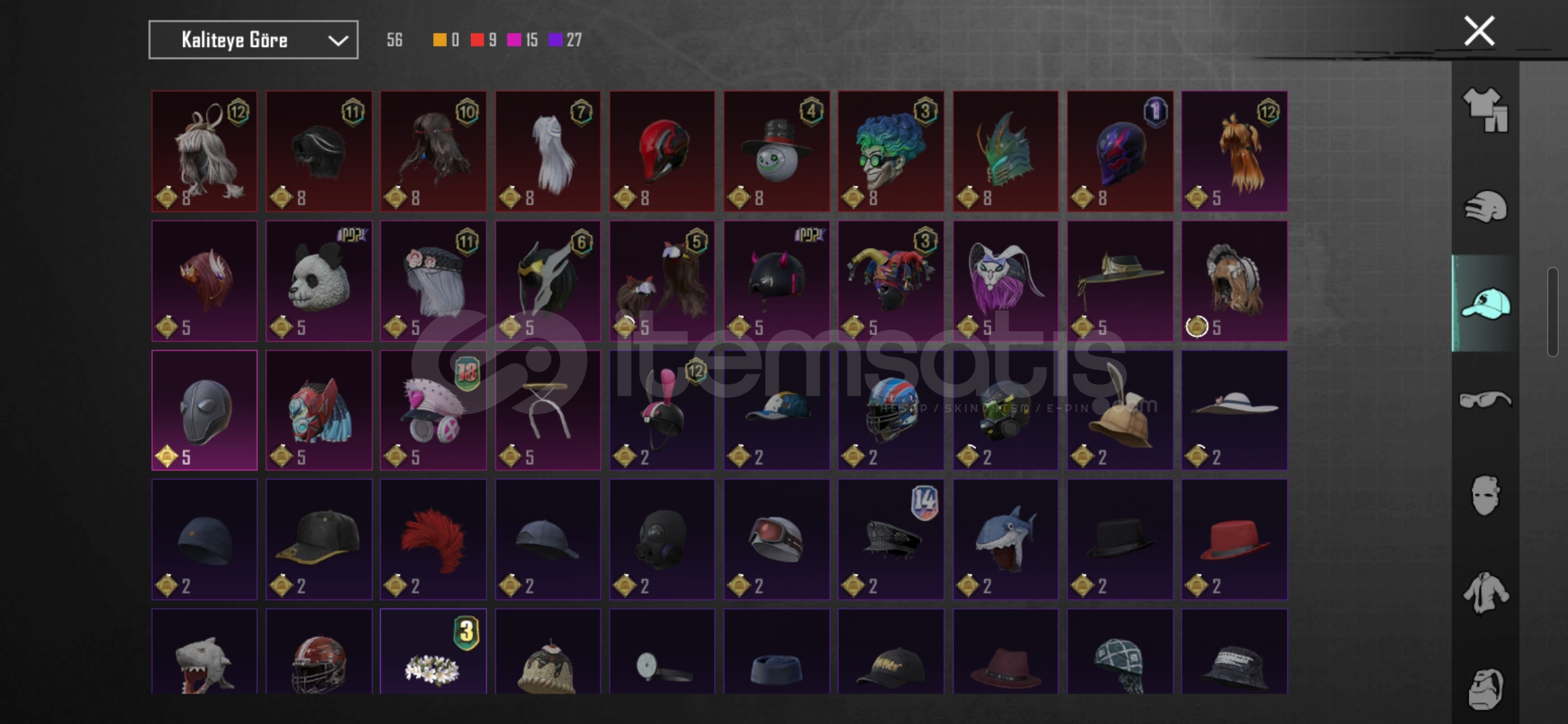
Task: Click the inventory vertical scrollbar
Action: click(x=1553, y=312)
